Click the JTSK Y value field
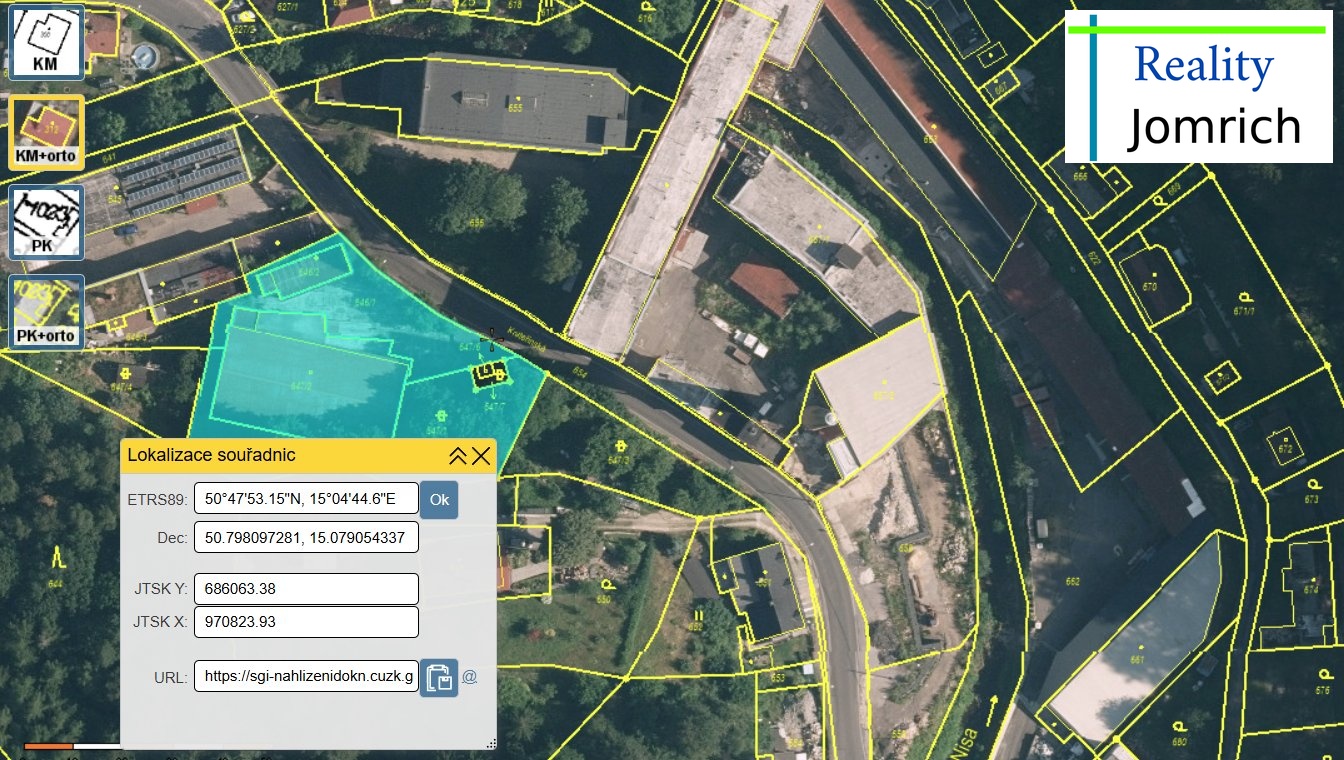This screenshot has height=760, width=1344. 306,589
